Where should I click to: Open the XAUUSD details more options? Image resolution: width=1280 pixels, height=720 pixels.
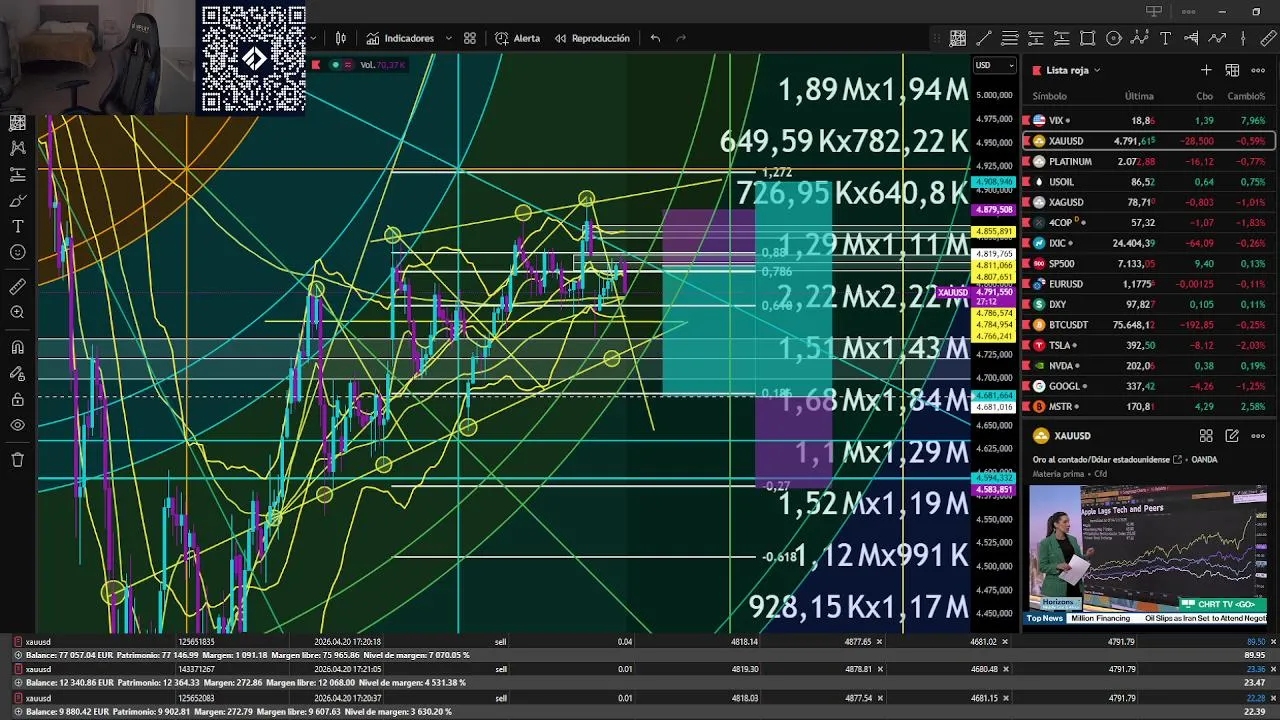(1258, 436)
